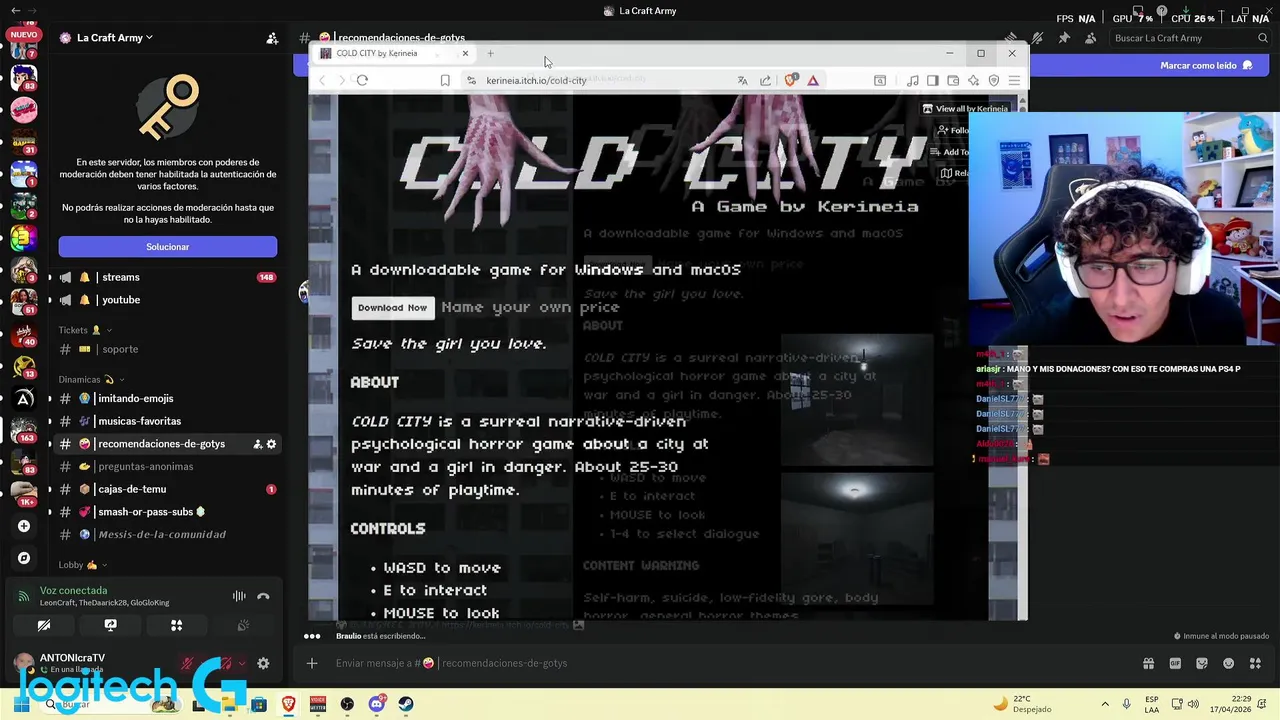Collapse the Tickets category

85,330
